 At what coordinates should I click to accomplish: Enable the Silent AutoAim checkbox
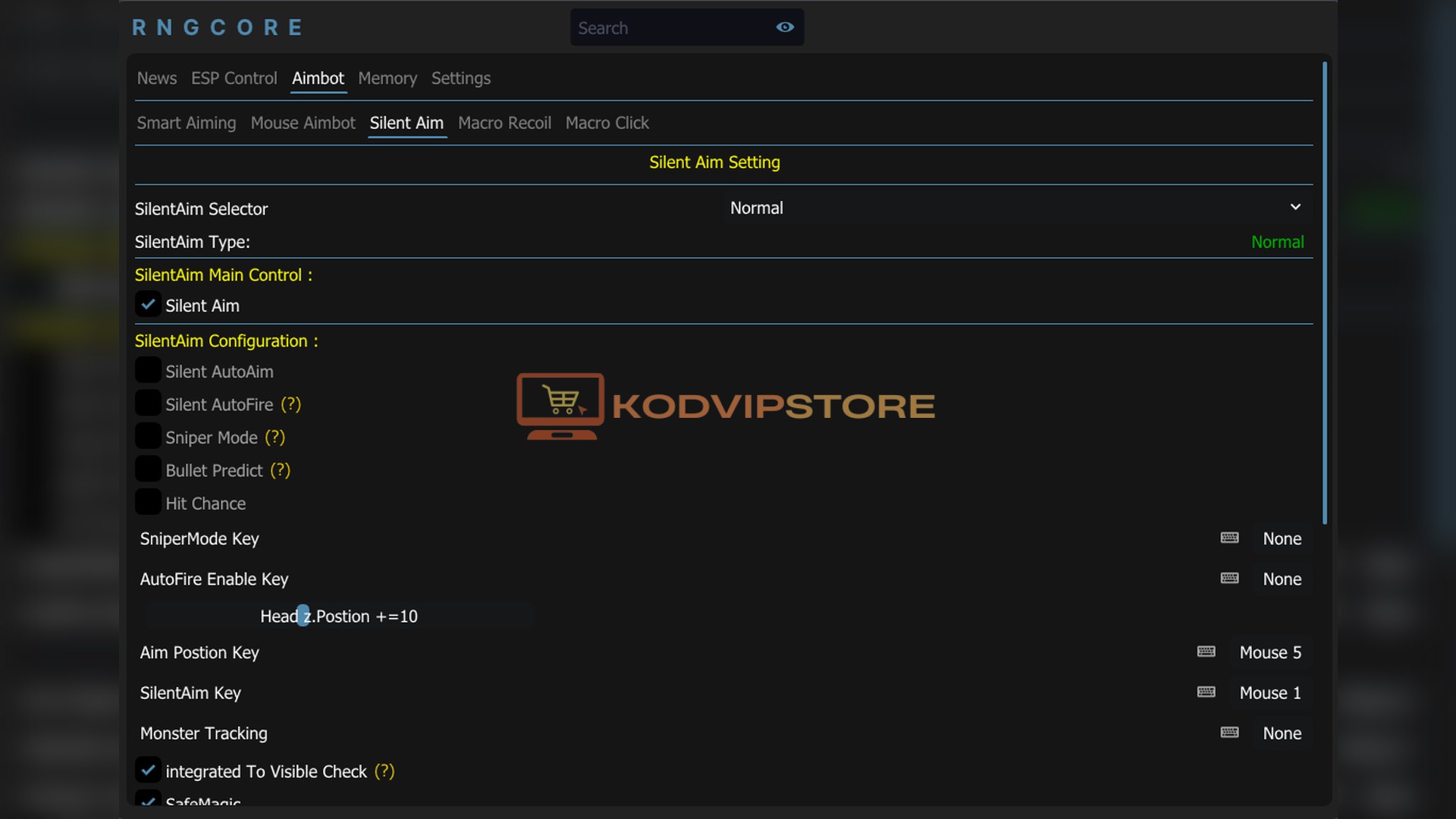point(148,371)
